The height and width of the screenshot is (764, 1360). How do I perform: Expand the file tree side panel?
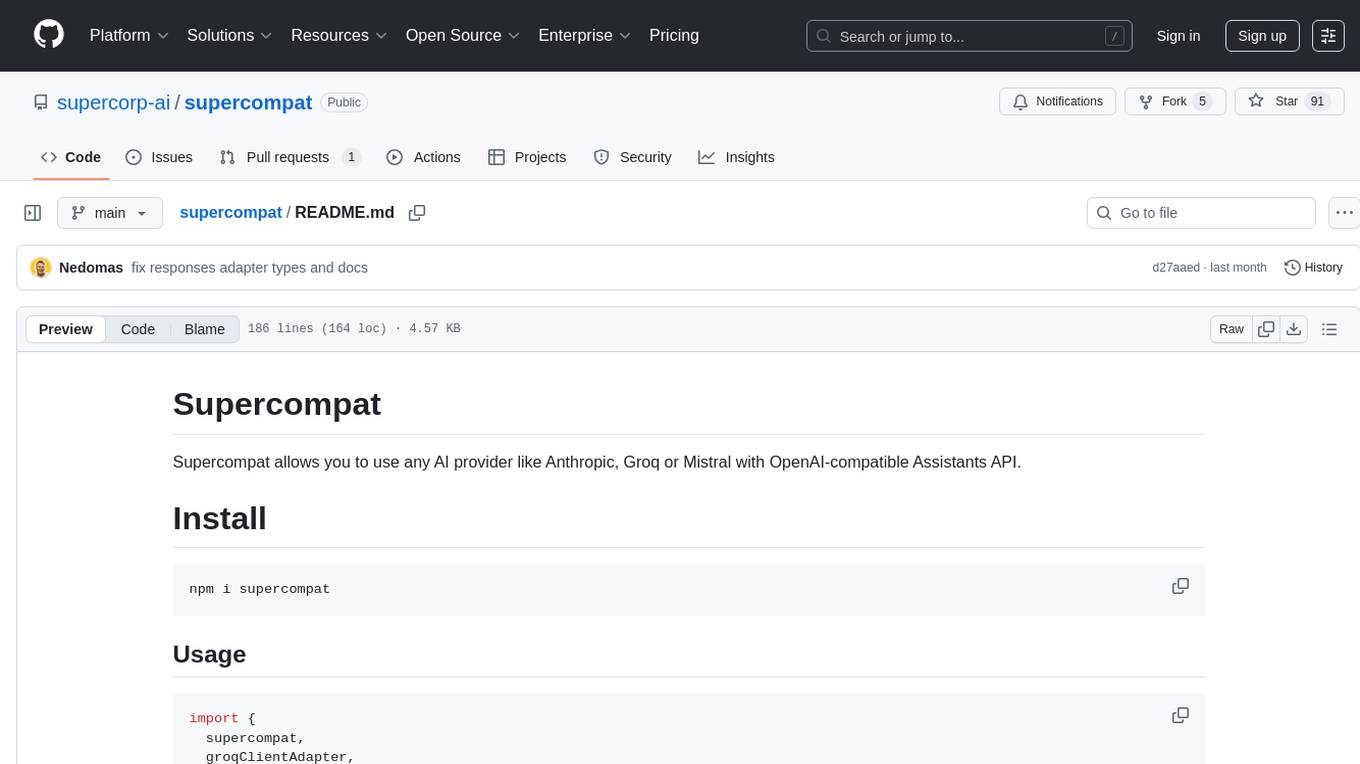pyautogui.click(x=33, y=213)
